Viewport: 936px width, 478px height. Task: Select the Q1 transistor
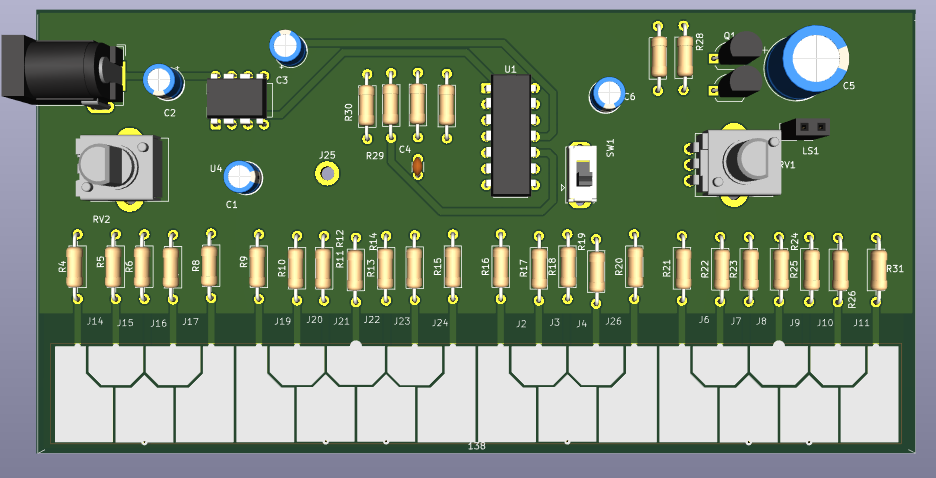(x=742, y=64)
